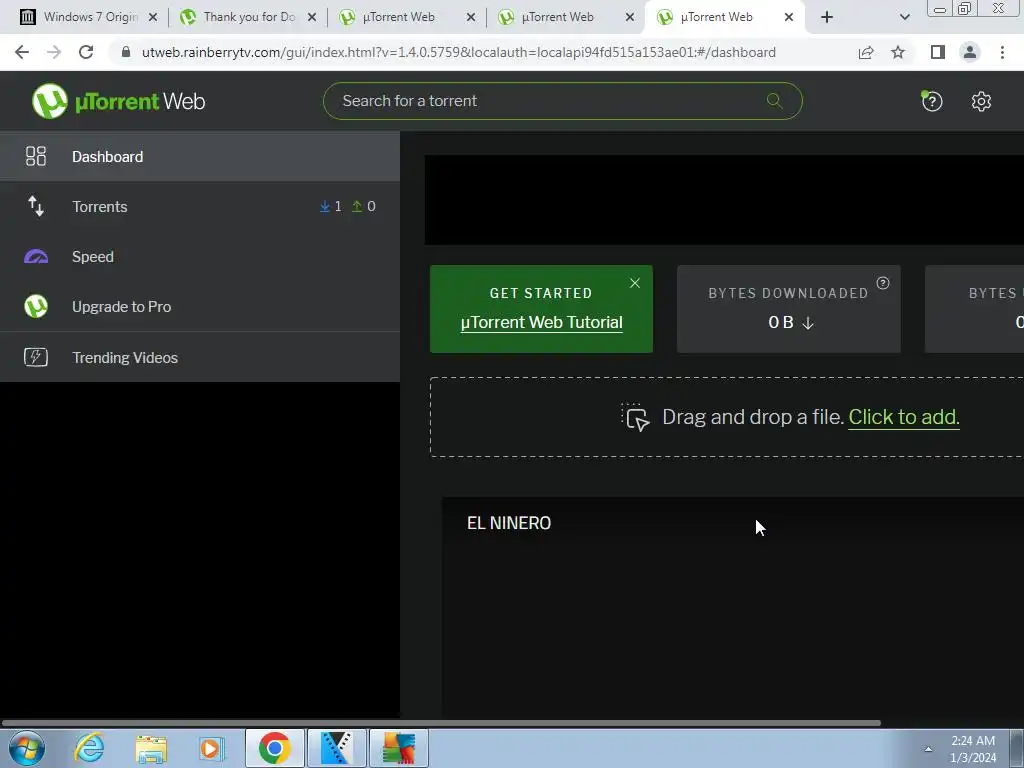
Task: Click the Upgrade to Pro µTorrent icon
Action: click(36, 306)
